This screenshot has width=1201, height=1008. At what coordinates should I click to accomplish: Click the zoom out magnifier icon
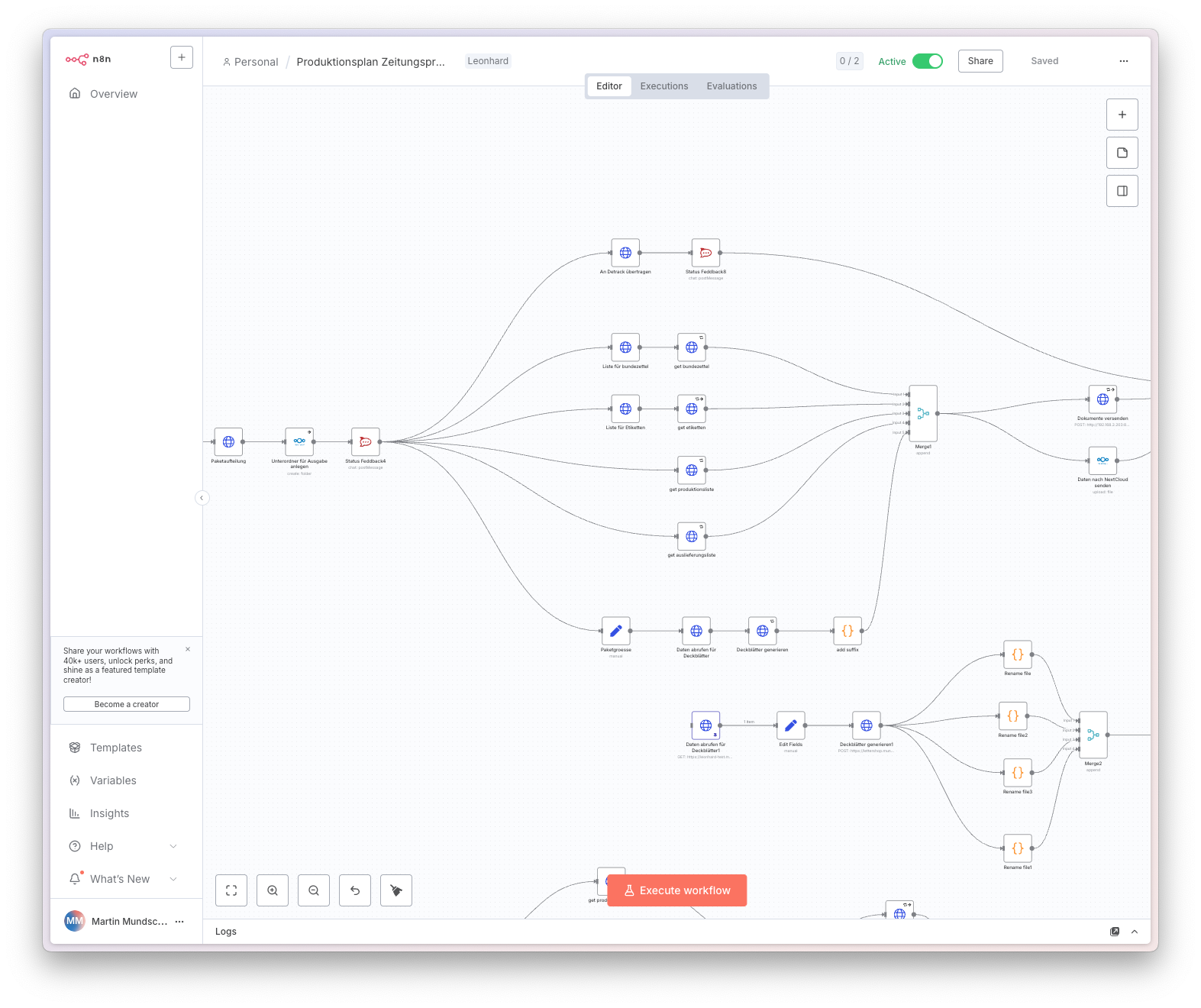314,890
